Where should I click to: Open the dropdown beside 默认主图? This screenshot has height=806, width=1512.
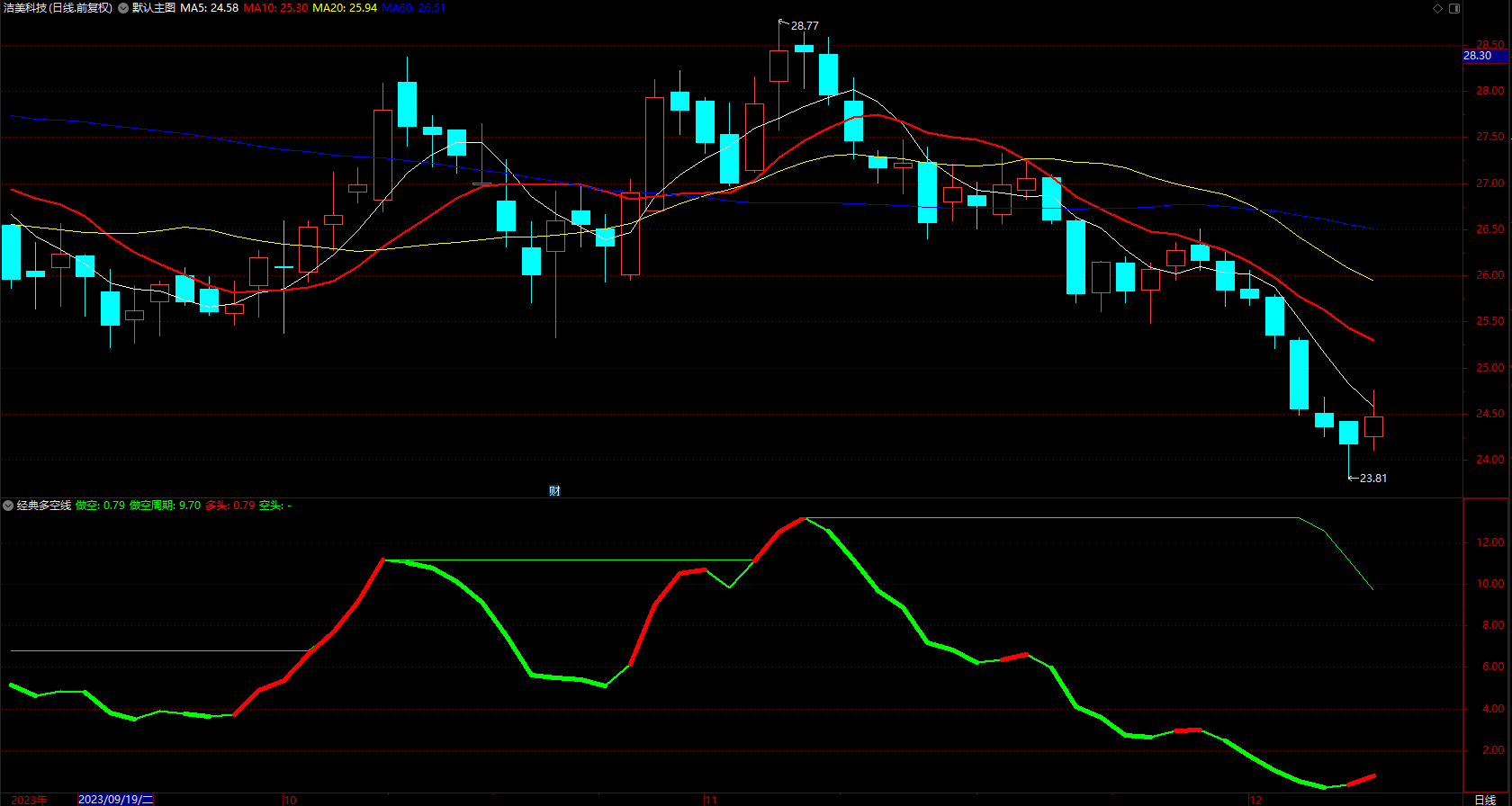[x=123, y=8]
